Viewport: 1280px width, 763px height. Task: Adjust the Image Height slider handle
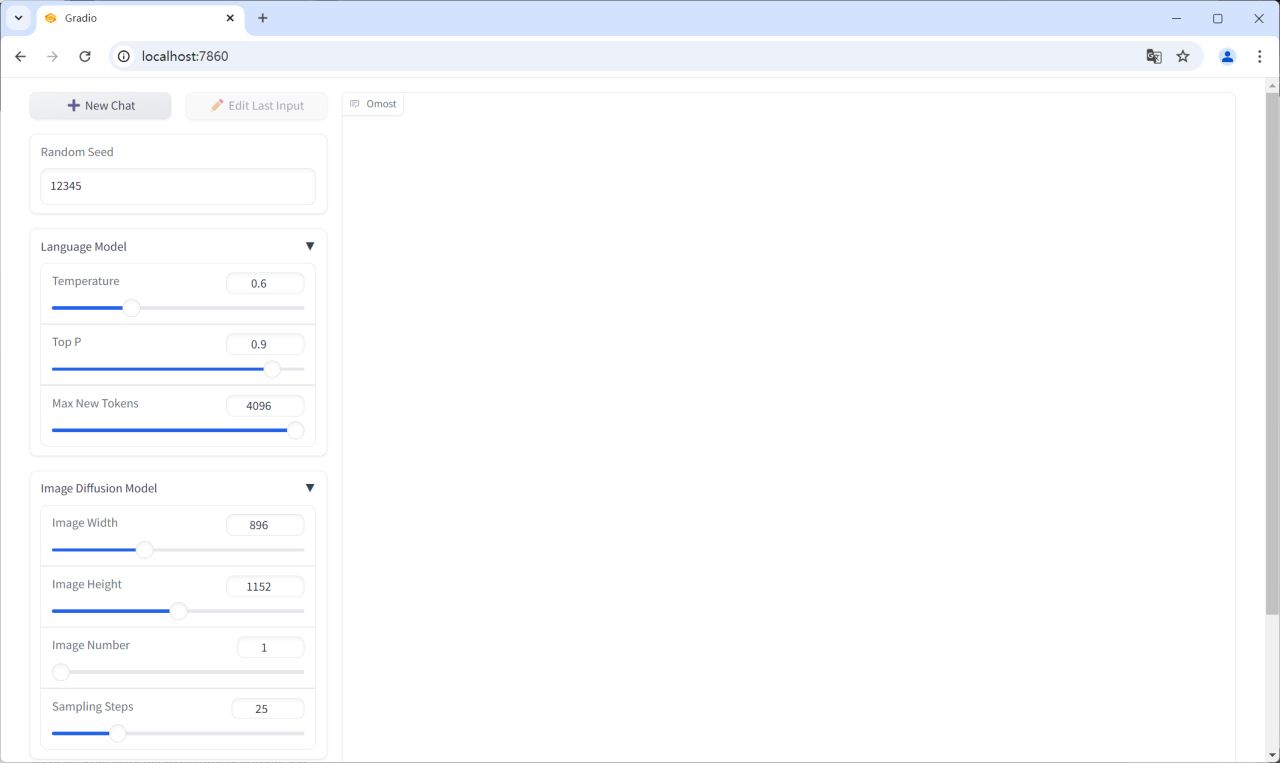coord(178,611)
